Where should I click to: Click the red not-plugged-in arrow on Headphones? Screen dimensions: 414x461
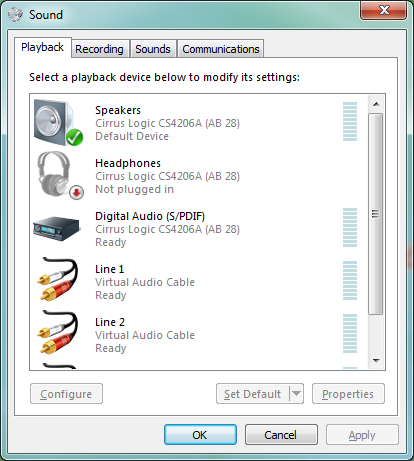point(77,192)
